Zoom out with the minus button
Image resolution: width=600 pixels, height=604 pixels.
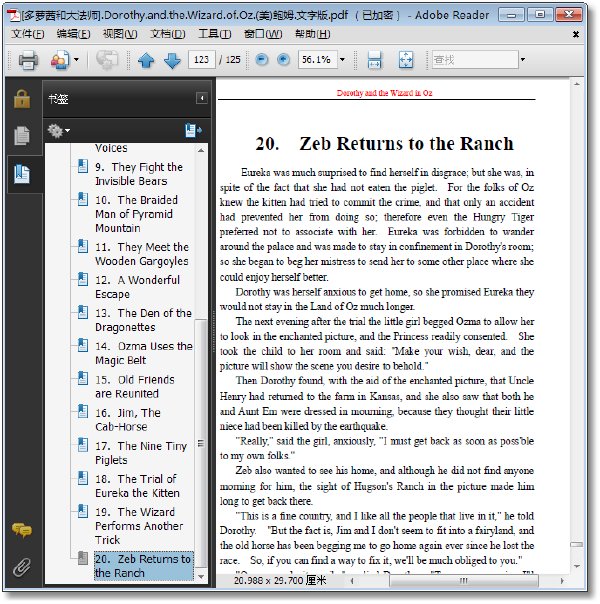coord(261,60)
